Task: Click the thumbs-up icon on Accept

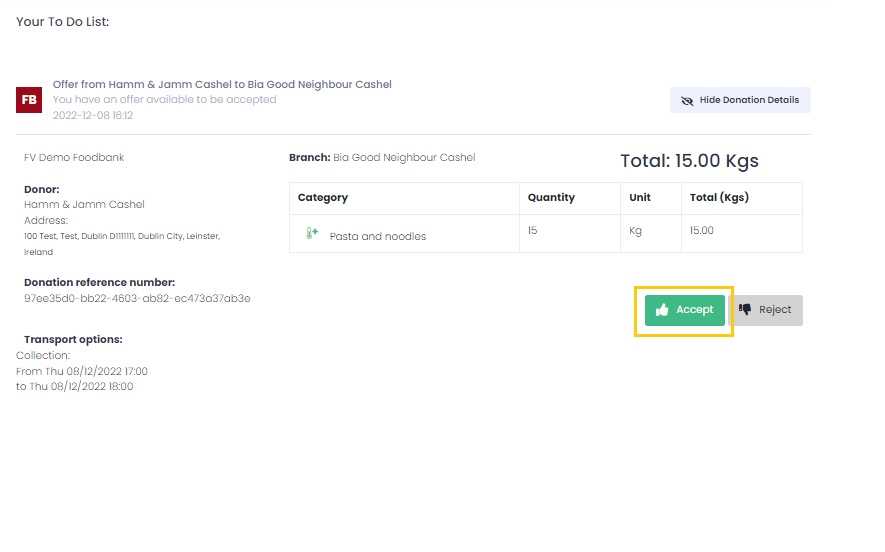Action: (662, 310)
